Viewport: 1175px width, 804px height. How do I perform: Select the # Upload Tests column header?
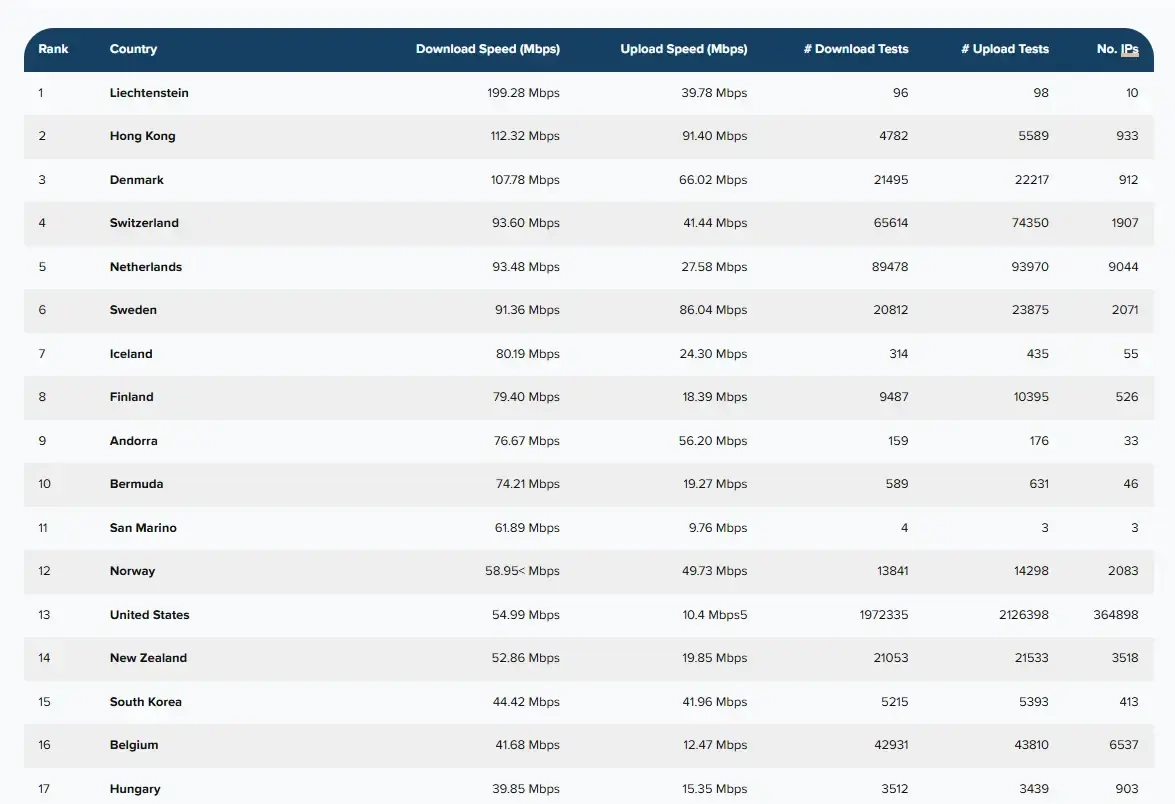click(x=1004, y=49)
